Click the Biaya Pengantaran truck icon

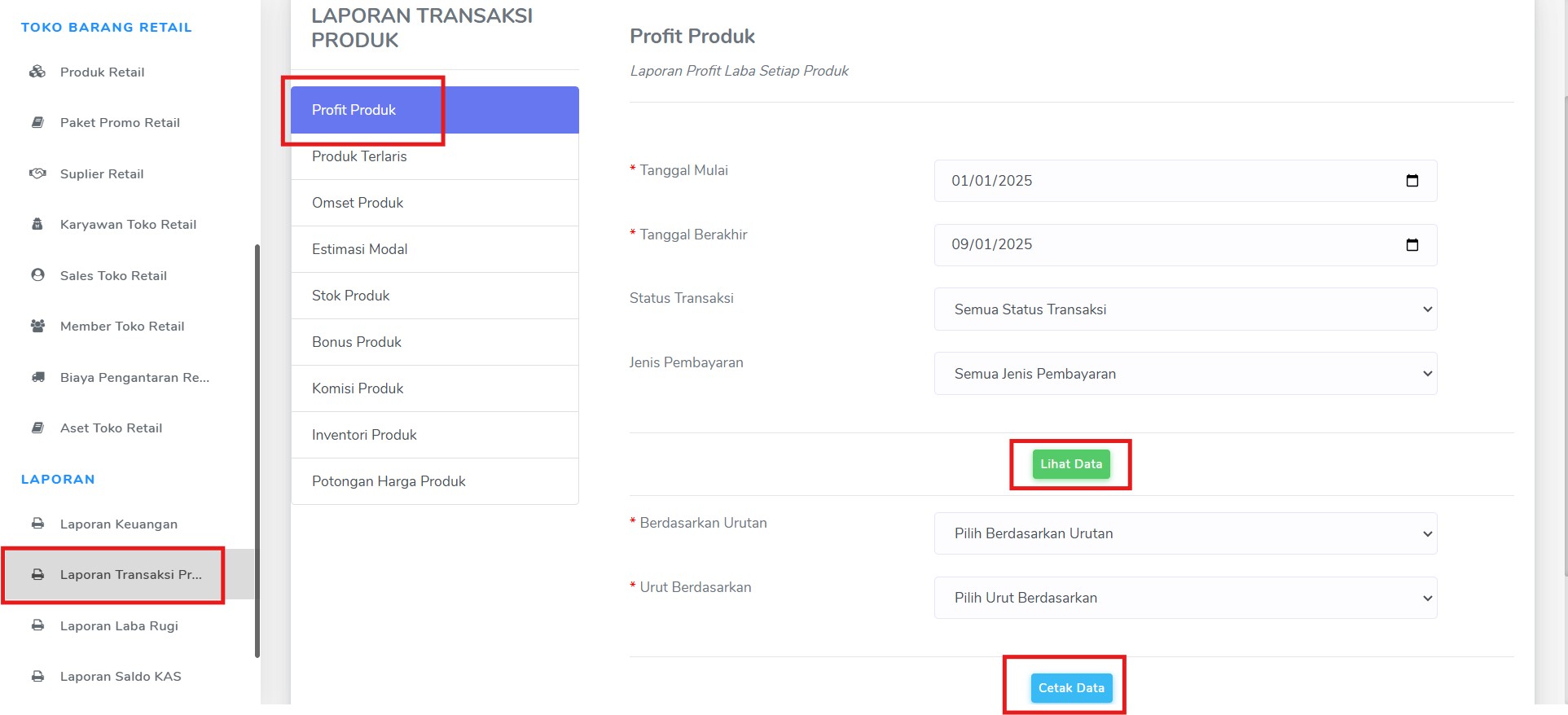[37, 377]
